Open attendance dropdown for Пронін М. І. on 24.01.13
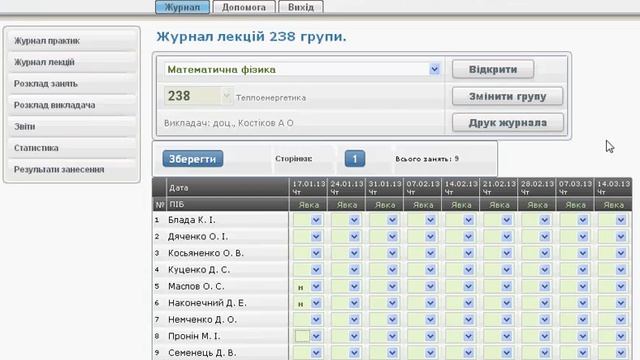The width and height of the screenshot is (640, 360). pyautogui.click(x=354, y=336)
